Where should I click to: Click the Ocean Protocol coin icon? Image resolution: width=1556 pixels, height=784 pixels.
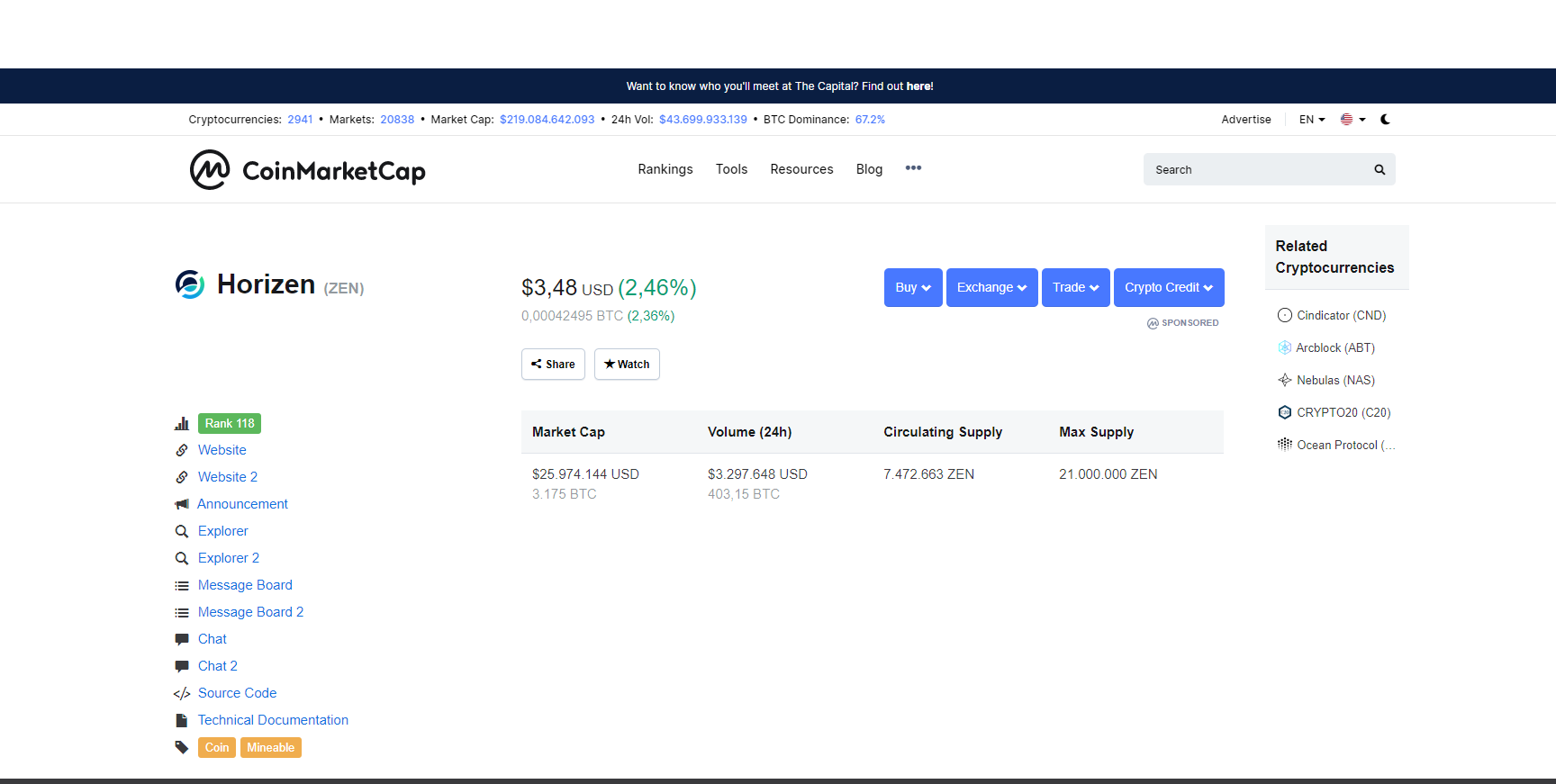[1285, 445]
